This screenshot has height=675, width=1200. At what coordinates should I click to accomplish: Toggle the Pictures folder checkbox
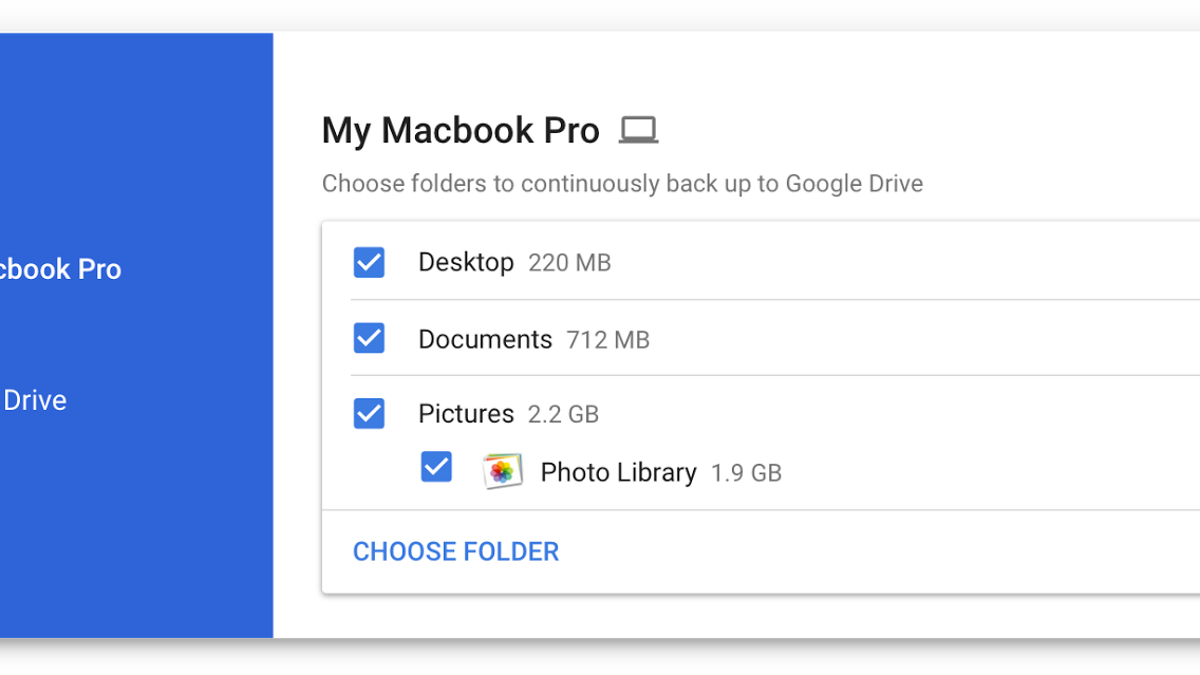[369, 413]
